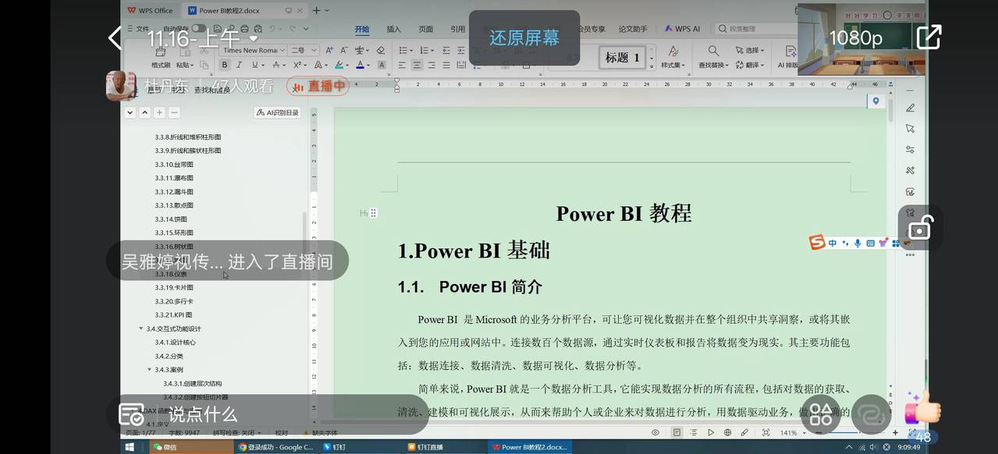This screenshot has height=454, width=998.
Task: Expand outline levels with the plus button
Action: [159, 113]
